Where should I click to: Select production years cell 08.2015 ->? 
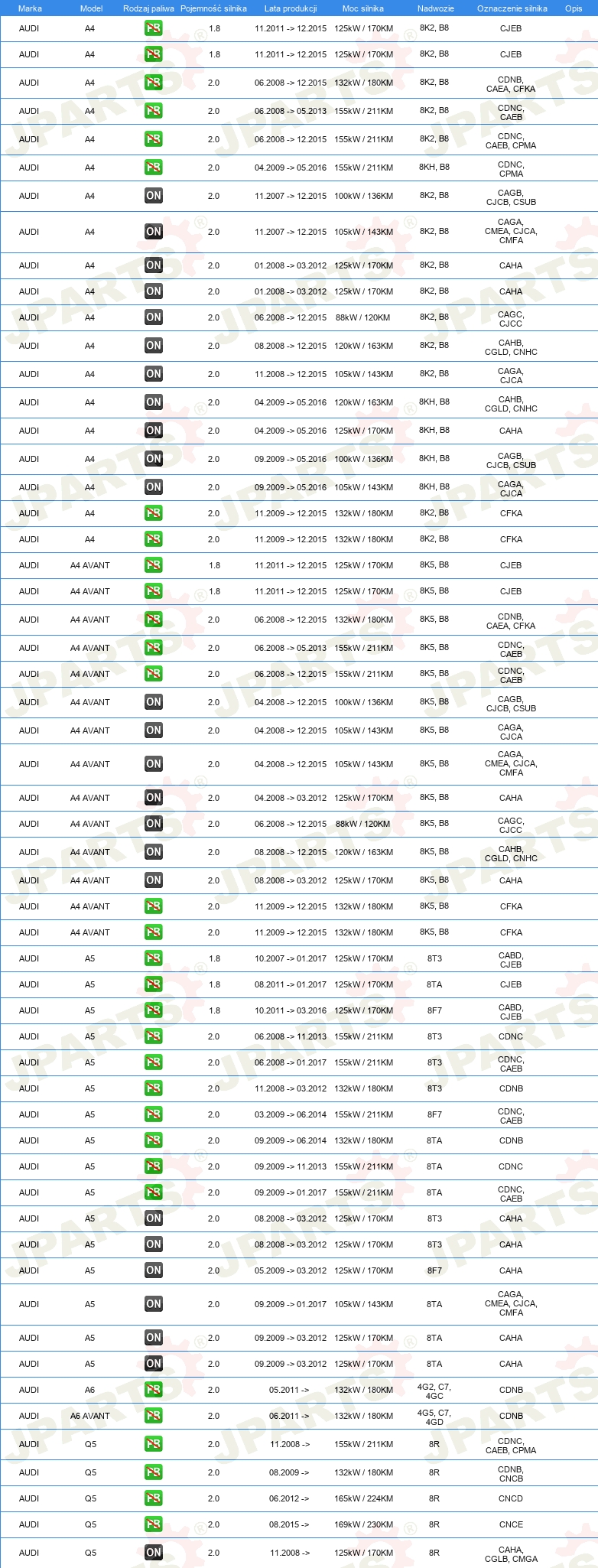289,1524
